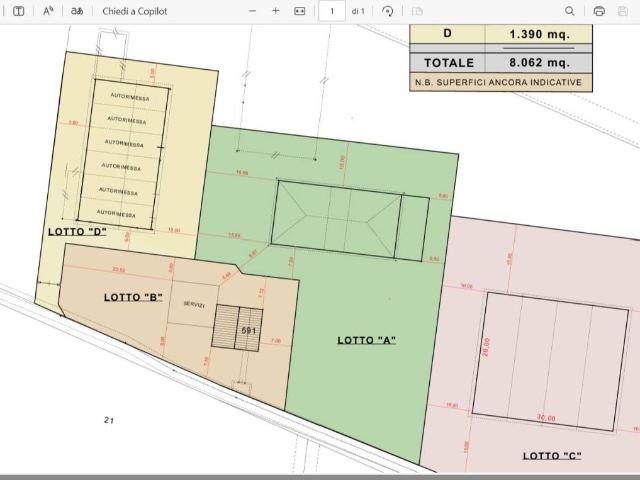Click the LOTTO "D" label on plan

click(x=77, y=231)
